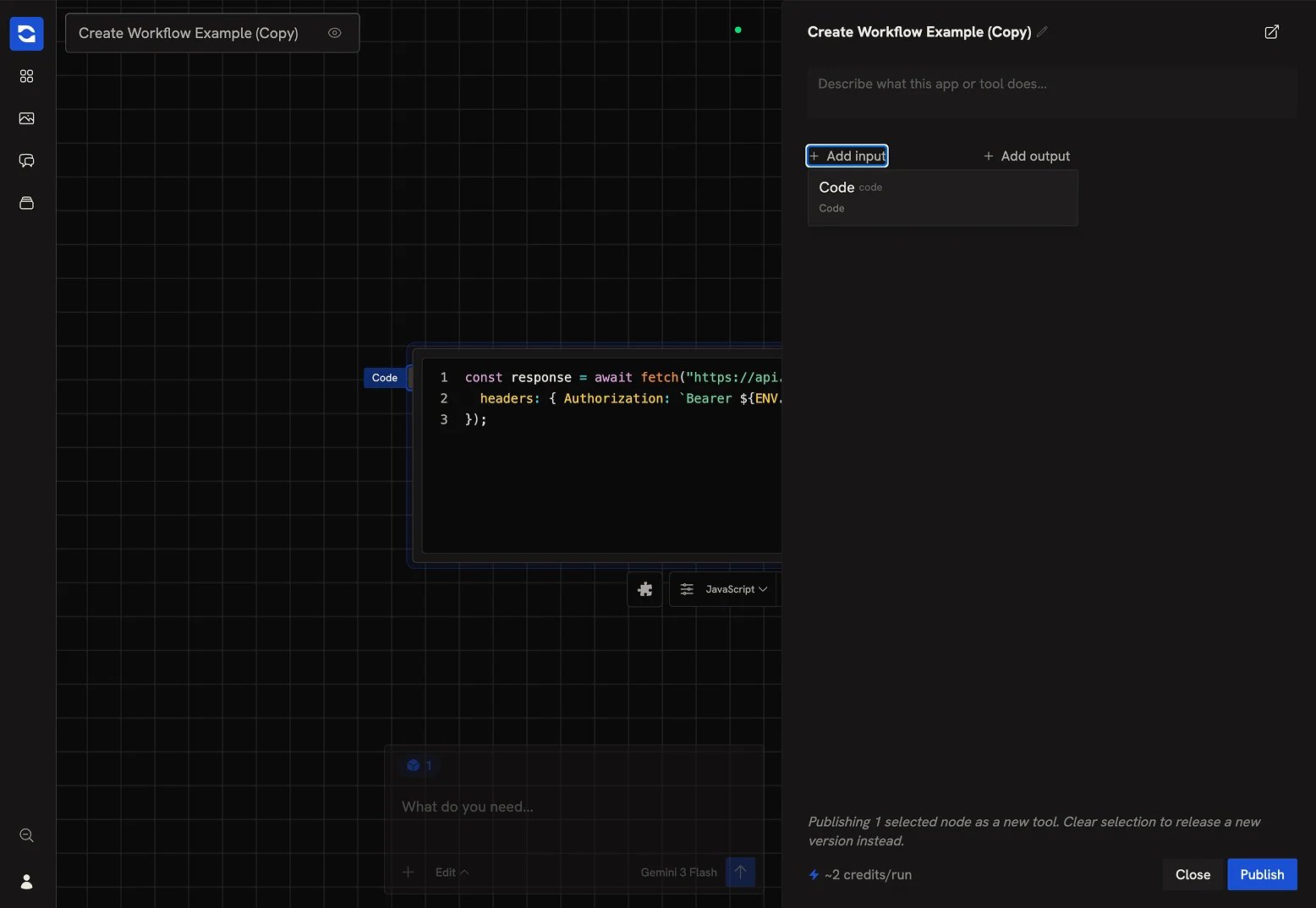Click line 1 of code editor
Image resolution: width=1316 pixels, height=908 pixels.
pos(622,377)
